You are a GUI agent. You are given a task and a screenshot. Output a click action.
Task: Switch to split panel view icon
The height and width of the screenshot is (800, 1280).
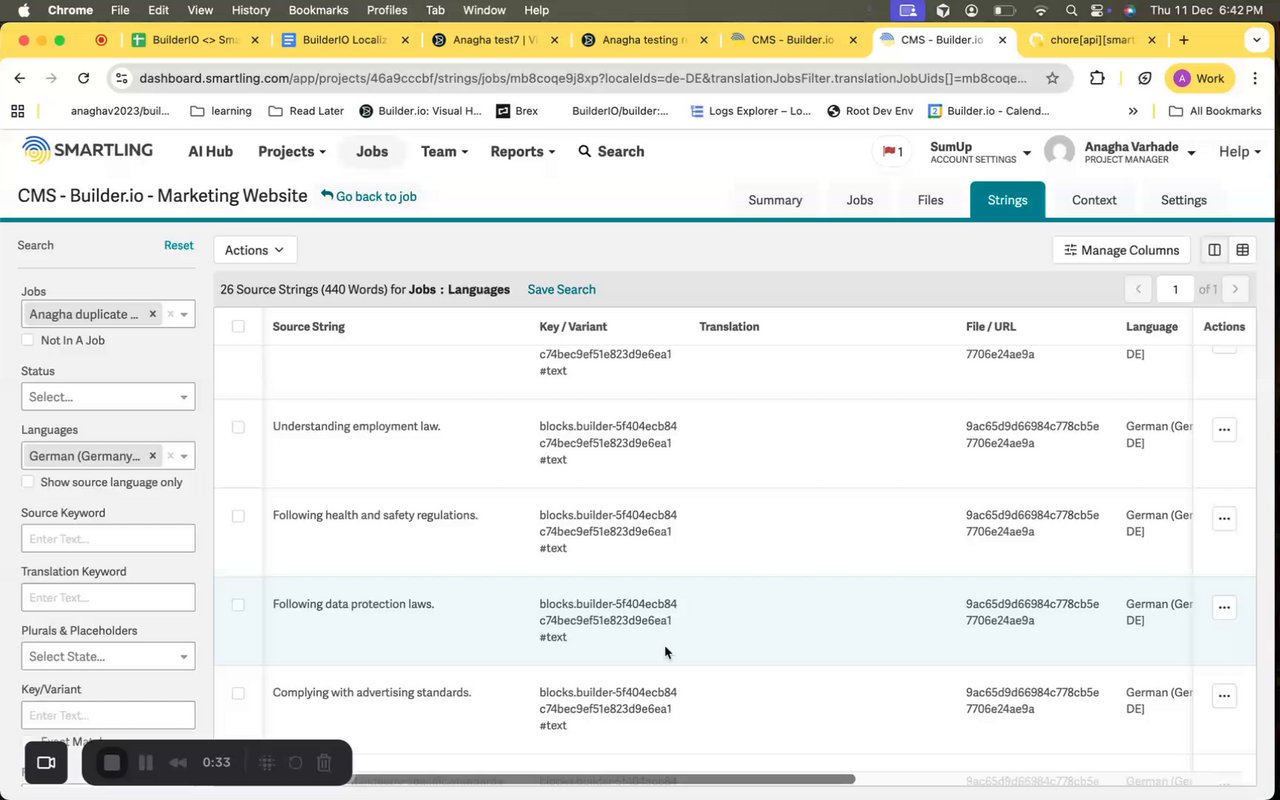[x=1214, y=250]
